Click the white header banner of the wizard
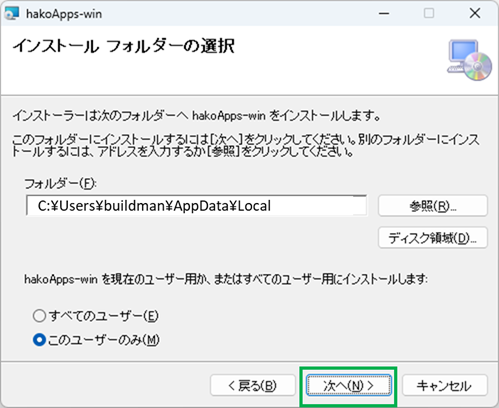The height and width of the screenshot is (408, 499). (249, 61)
